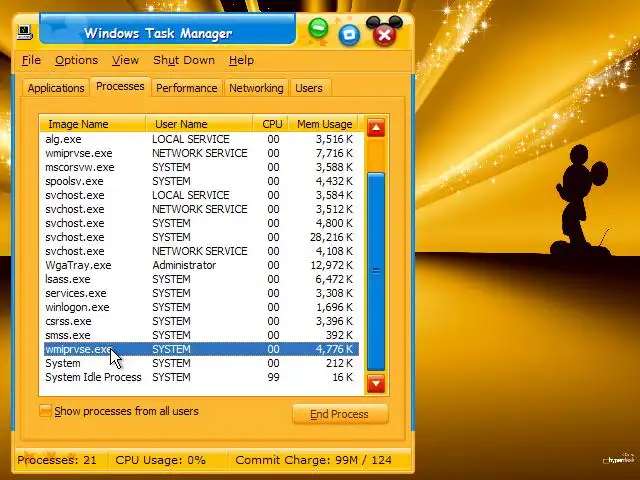Go to the Users tab
This screenshot has height=480, width=640.
tap(309, 88)
